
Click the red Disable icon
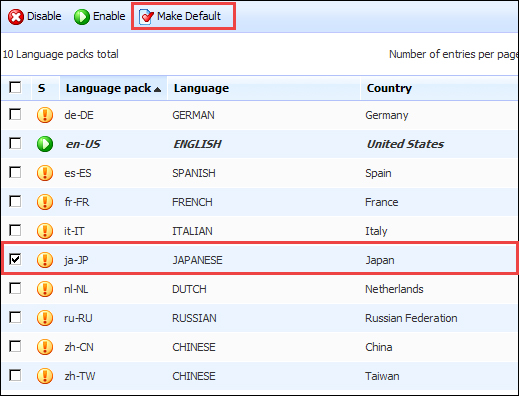pos(16,17)
